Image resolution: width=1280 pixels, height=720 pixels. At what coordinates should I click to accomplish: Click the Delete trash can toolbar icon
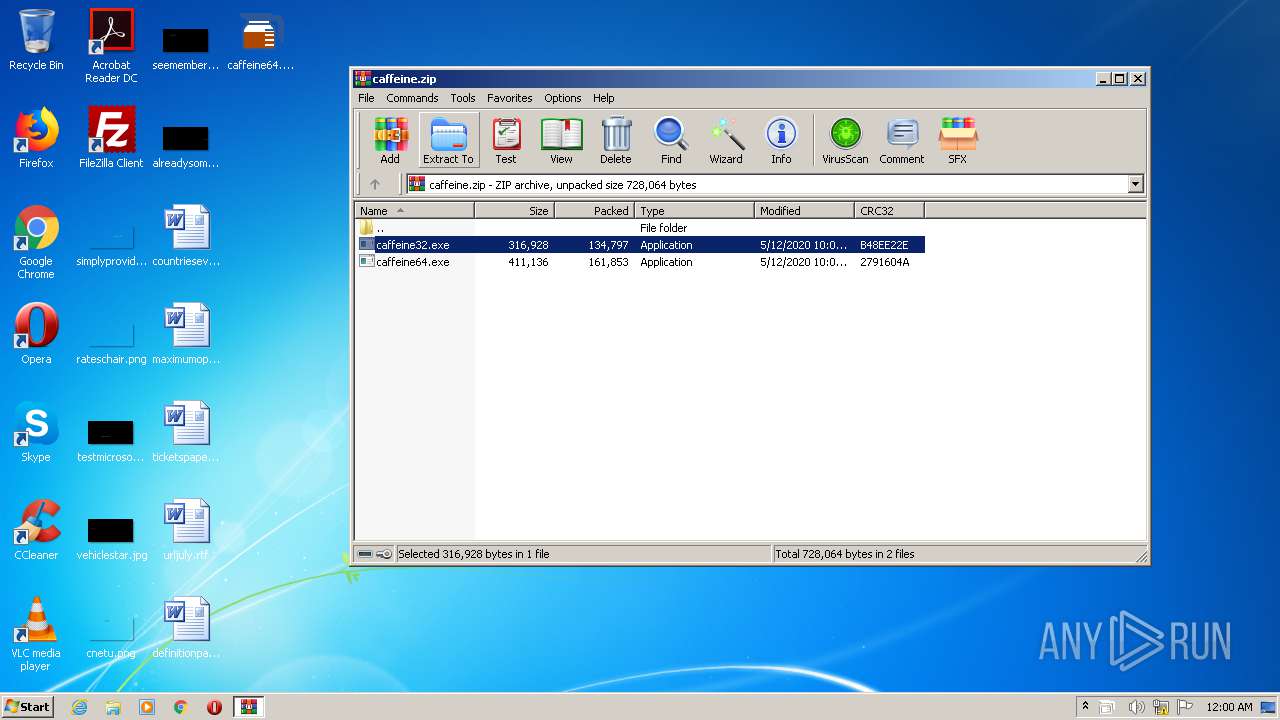[616, 140]
